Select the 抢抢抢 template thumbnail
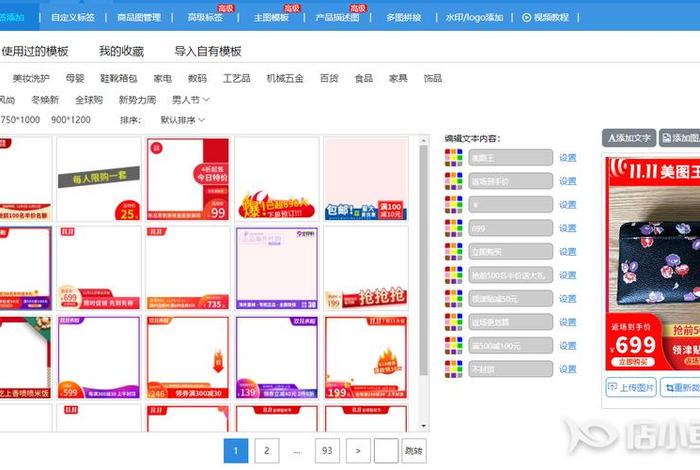This screenshot has height=470, width=700. (x=366, y=268)
